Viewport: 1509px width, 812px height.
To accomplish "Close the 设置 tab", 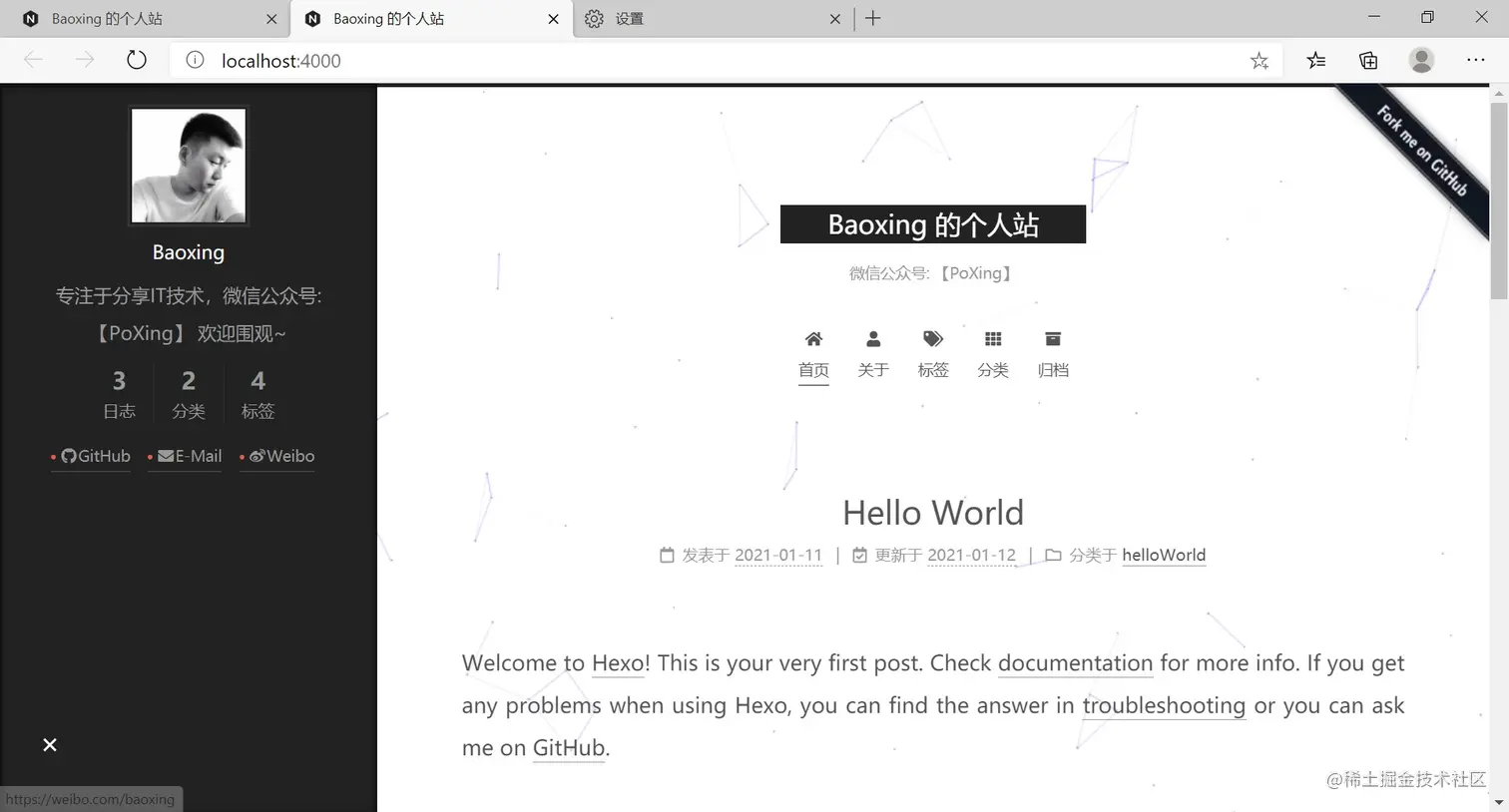I will 835,19.
